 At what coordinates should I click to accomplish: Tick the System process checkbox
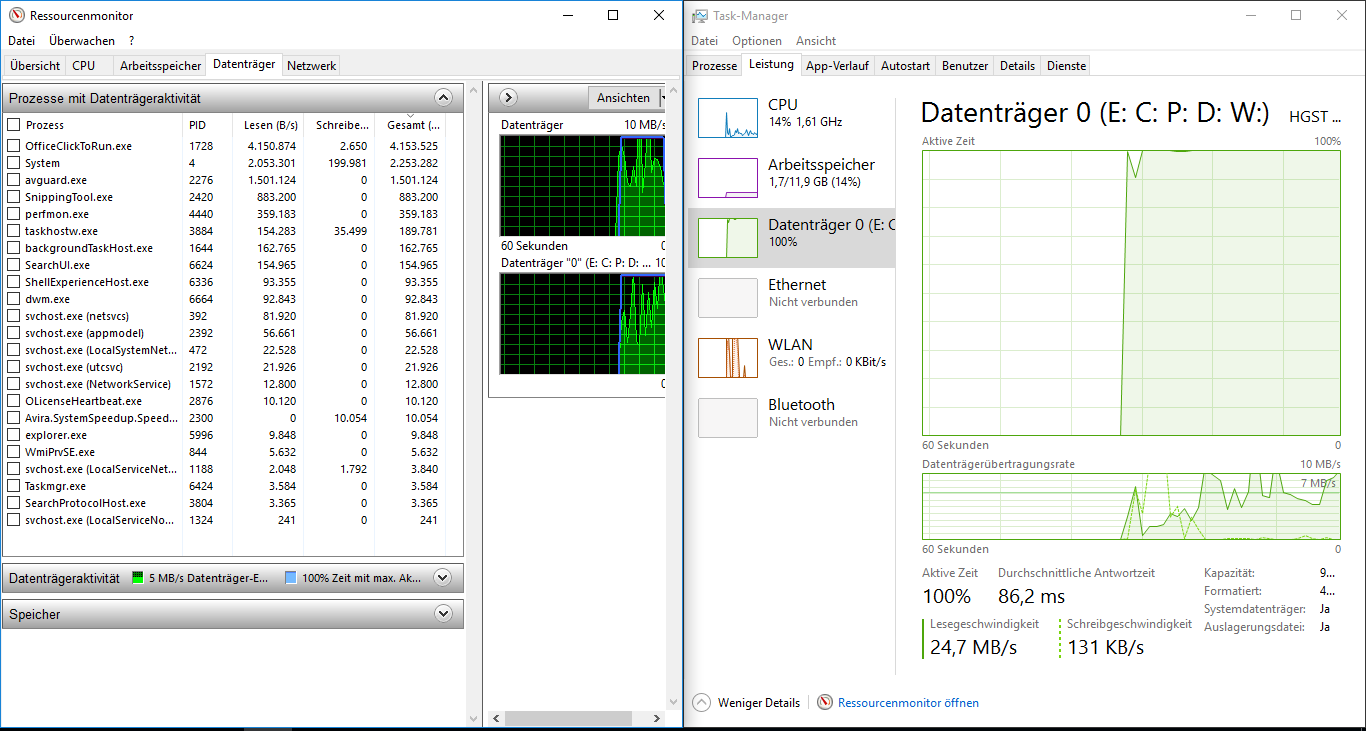coord(14,163)
